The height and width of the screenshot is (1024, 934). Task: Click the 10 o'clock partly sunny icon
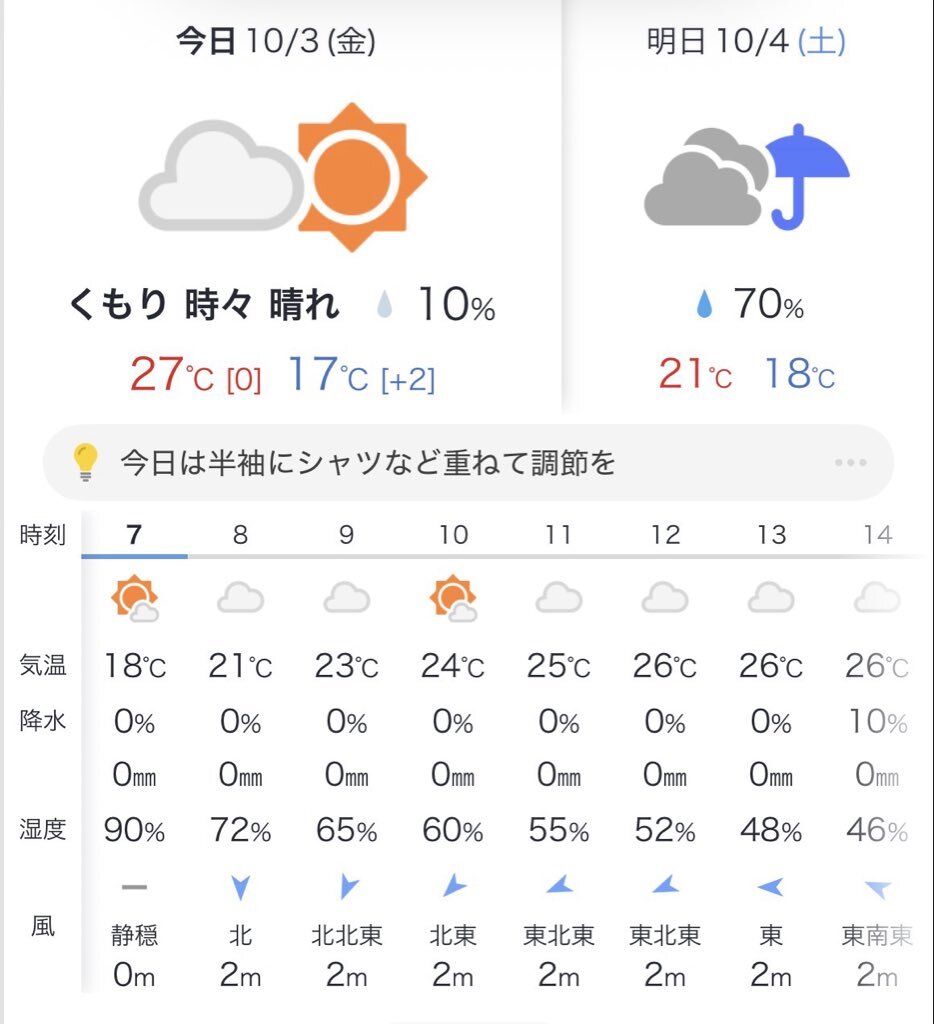point(453,599)
